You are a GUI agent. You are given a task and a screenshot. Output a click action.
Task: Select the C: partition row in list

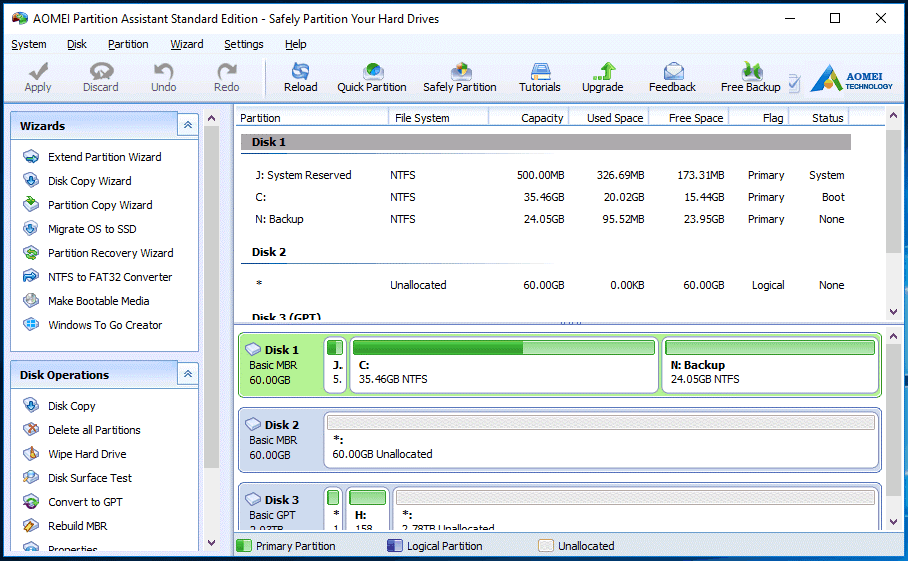click(x=546, y=197)
